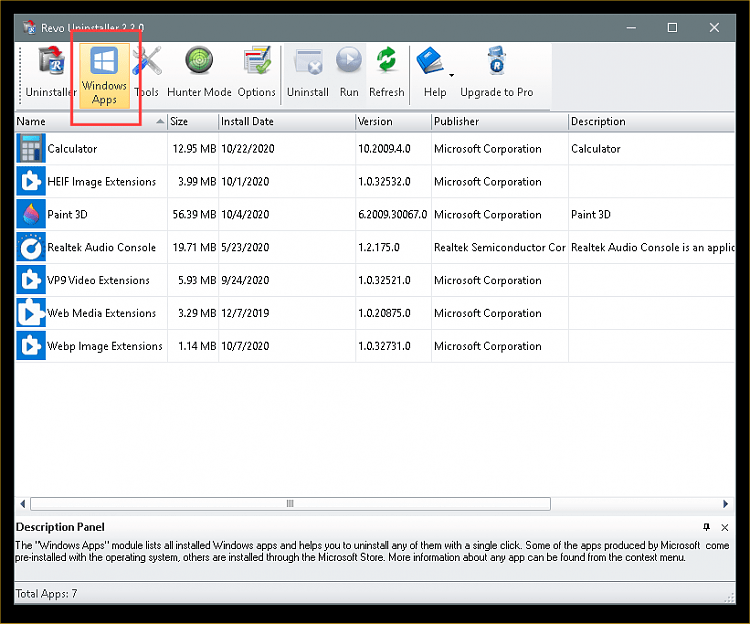Click the horizontal scrollbar thumb
Image resolution: width=750 pixels, height=624 pixels.
[x=290, y=504]
